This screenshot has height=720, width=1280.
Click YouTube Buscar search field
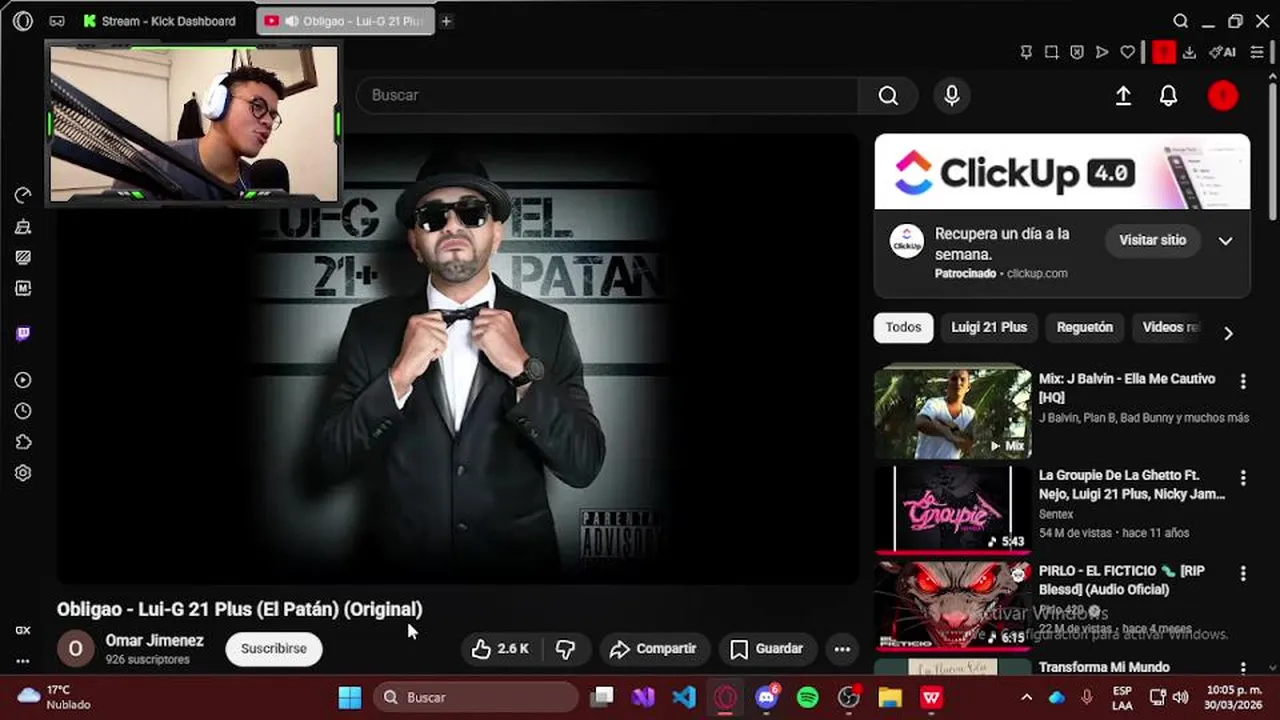[607, 95]
